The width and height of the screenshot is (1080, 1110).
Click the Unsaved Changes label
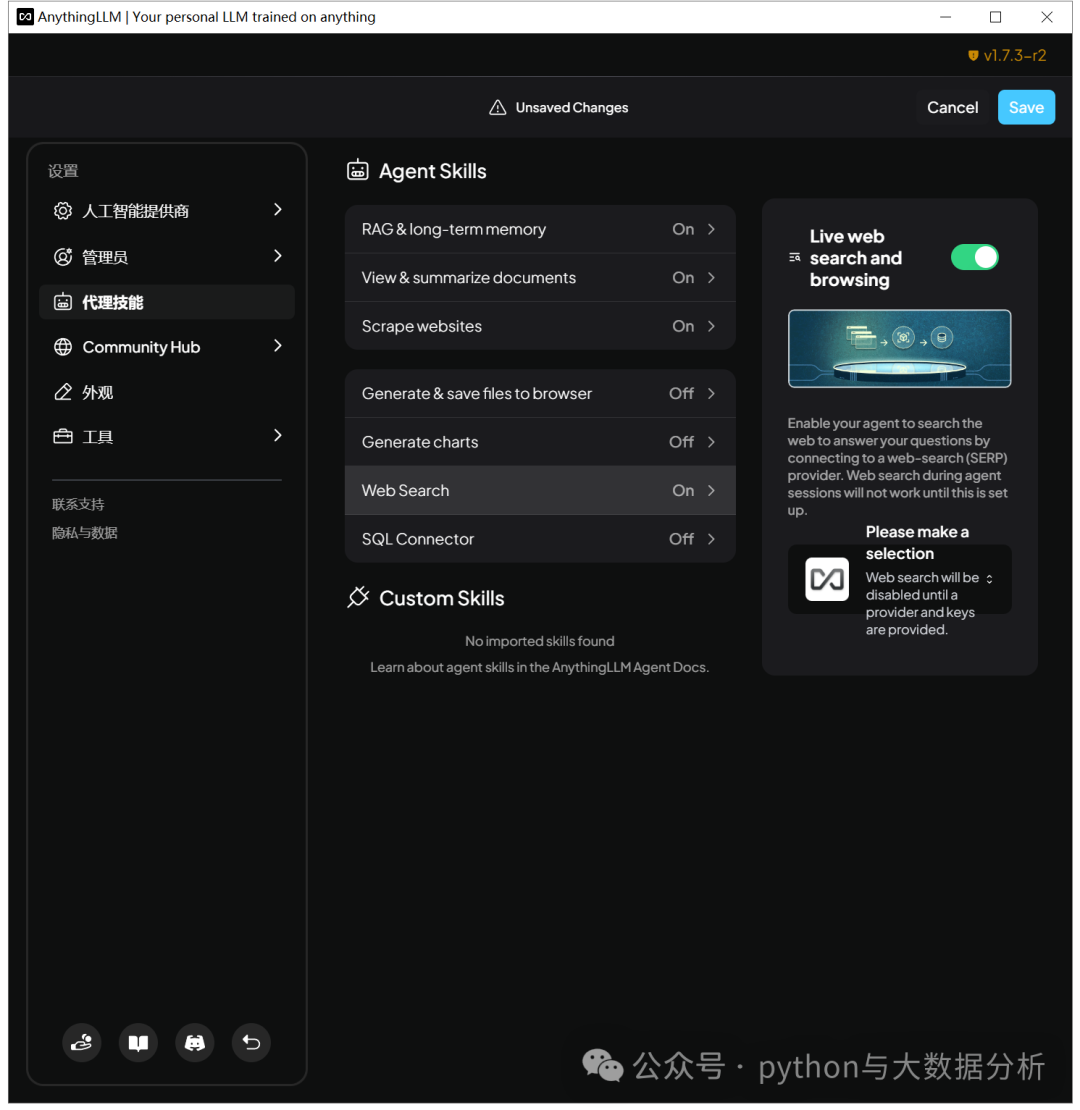[x=572, y=108]
